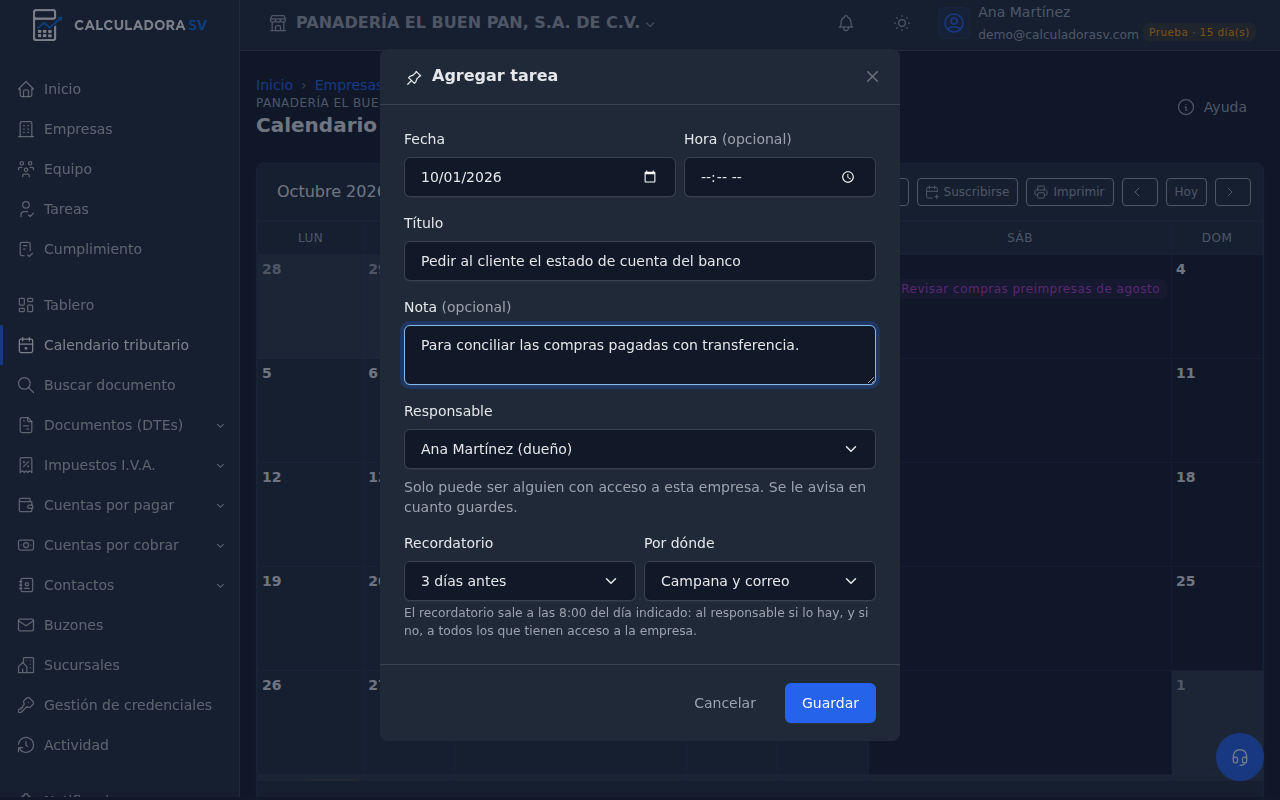
Task: Click Guardar to save the task
Action: point(830,703)
